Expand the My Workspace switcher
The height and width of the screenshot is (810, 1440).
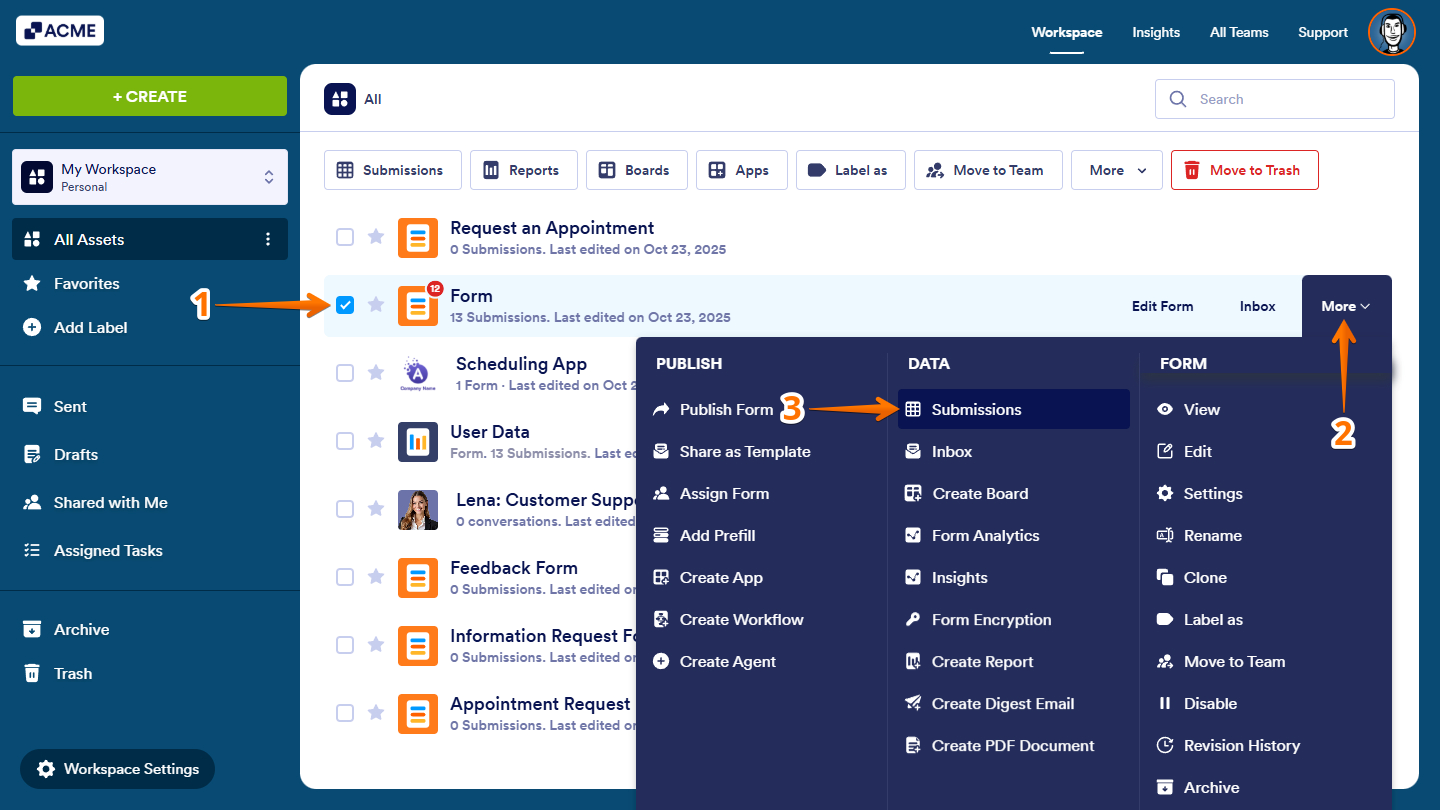point(150,177)
